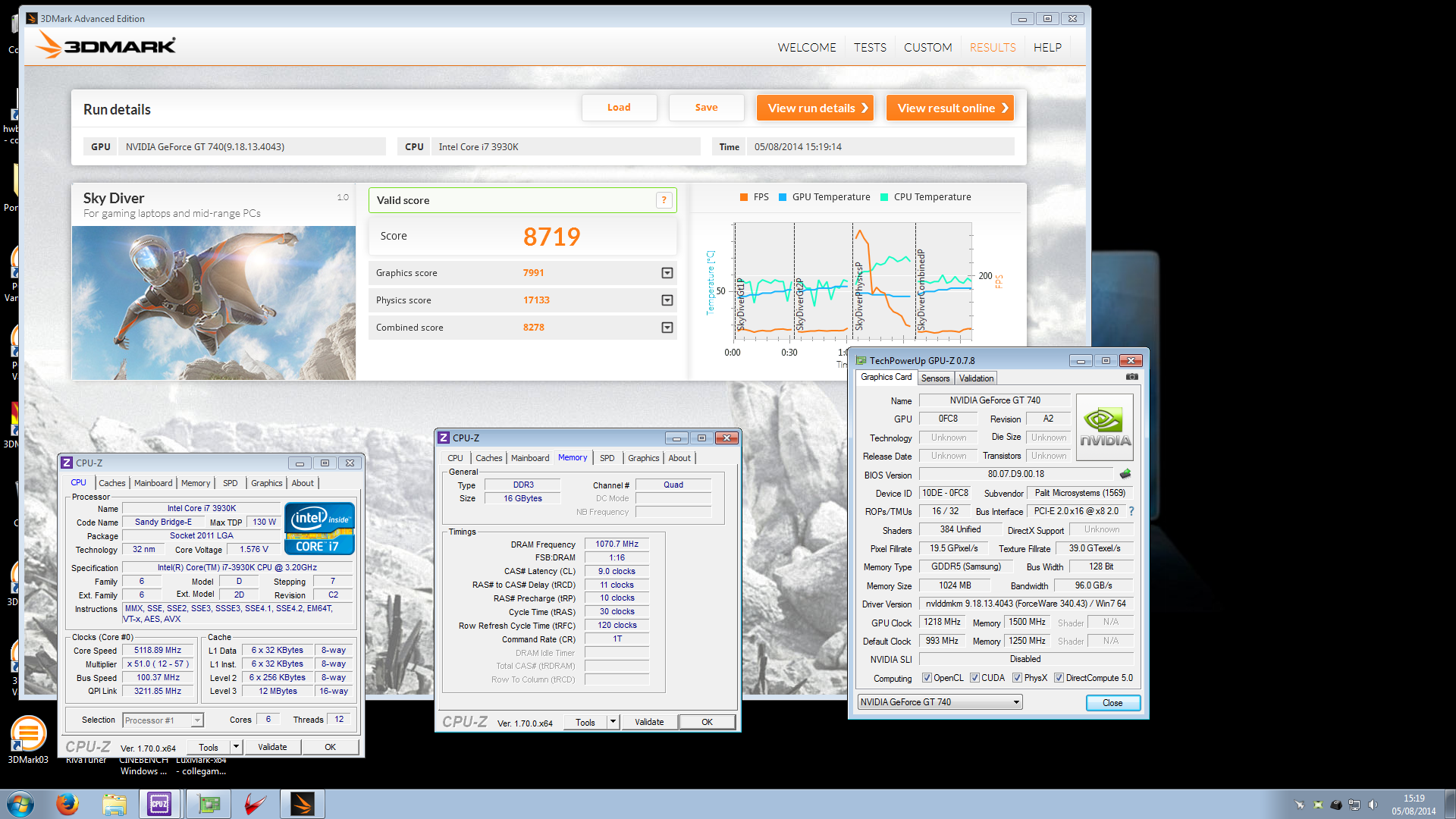Click the green CPU Temperature legend swatch
The image size is (1456, 819).
884,197
